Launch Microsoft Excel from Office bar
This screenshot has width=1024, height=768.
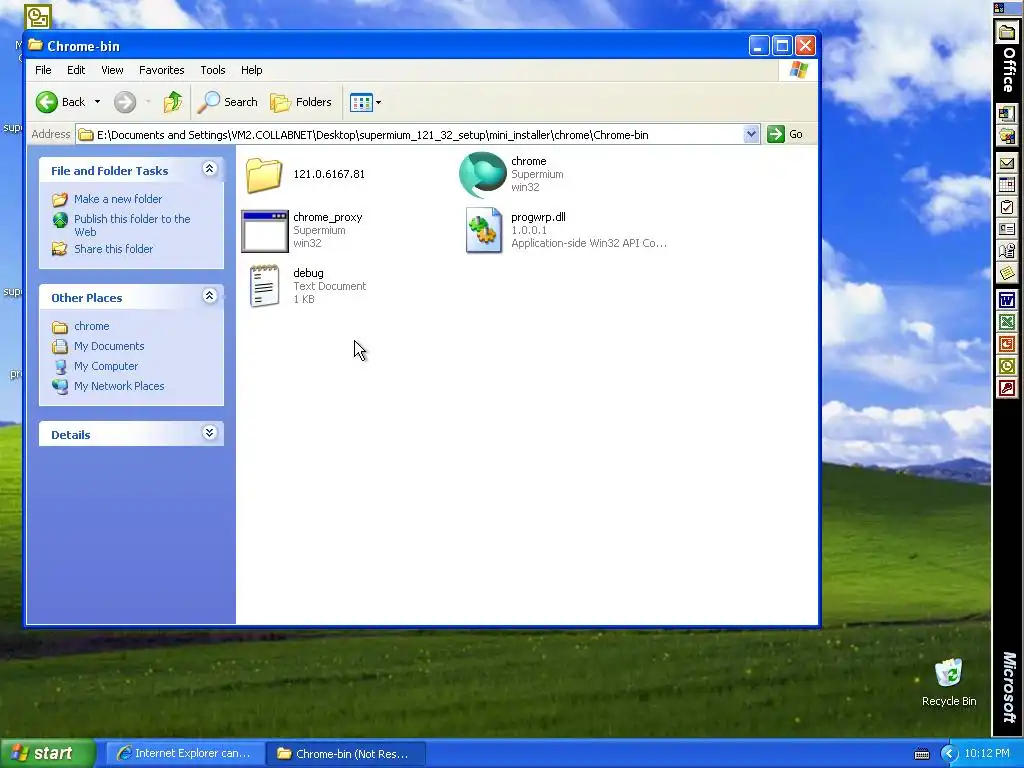point(1006,323)
